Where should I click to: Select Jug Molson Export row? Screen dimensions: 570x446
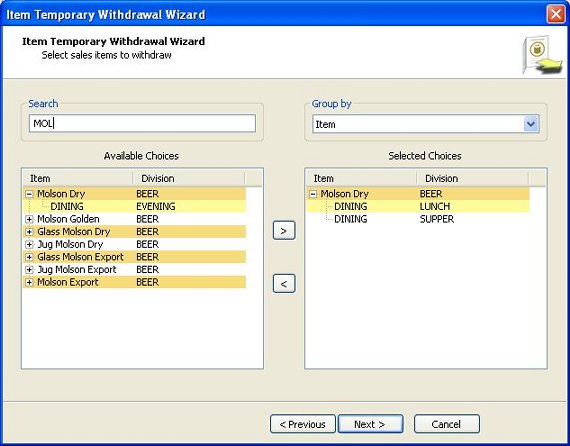pyautogui.click(x=135, y=270)
